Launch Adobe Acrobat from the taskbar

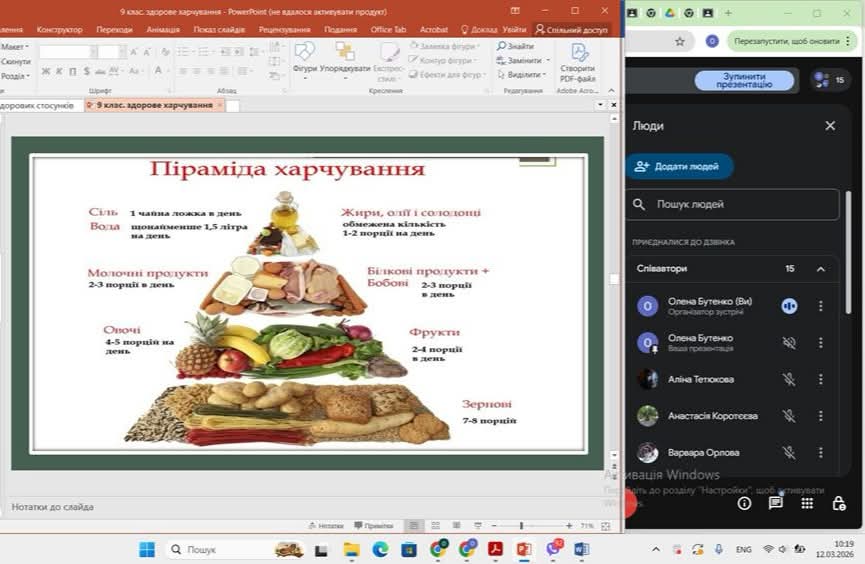(495, 549)
